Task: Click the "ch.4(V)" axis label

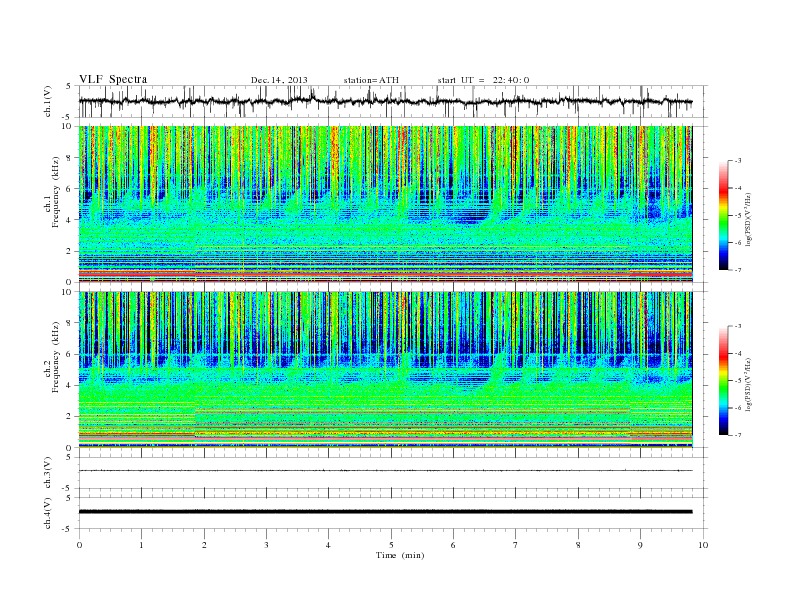Action: coord(48,513)
